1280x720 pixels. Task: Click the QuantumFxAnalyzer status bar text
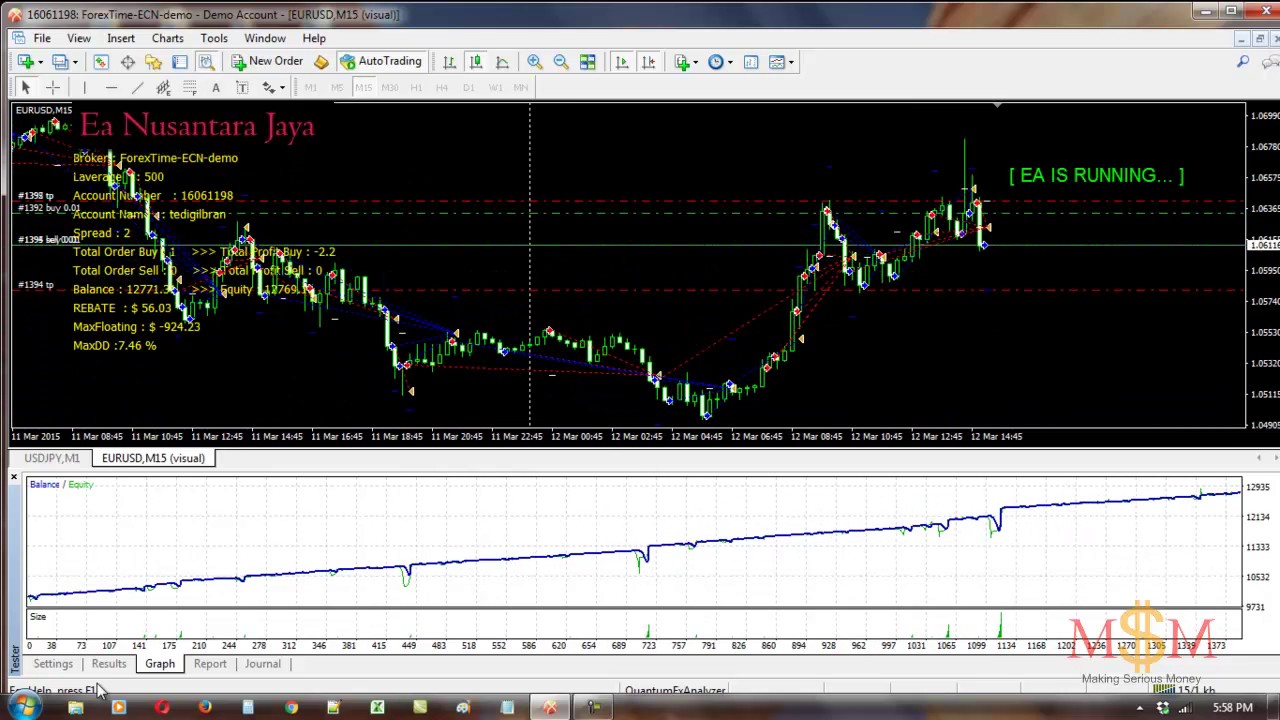675,690
